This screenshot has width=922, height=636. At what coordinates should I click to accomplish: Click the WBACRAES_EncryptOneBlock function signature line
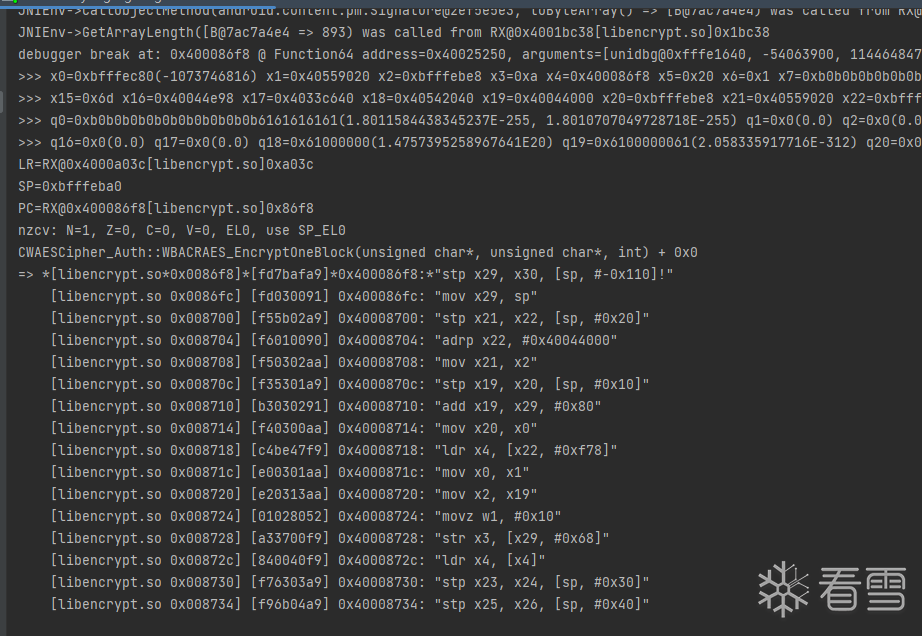click(x=358, y=252)
